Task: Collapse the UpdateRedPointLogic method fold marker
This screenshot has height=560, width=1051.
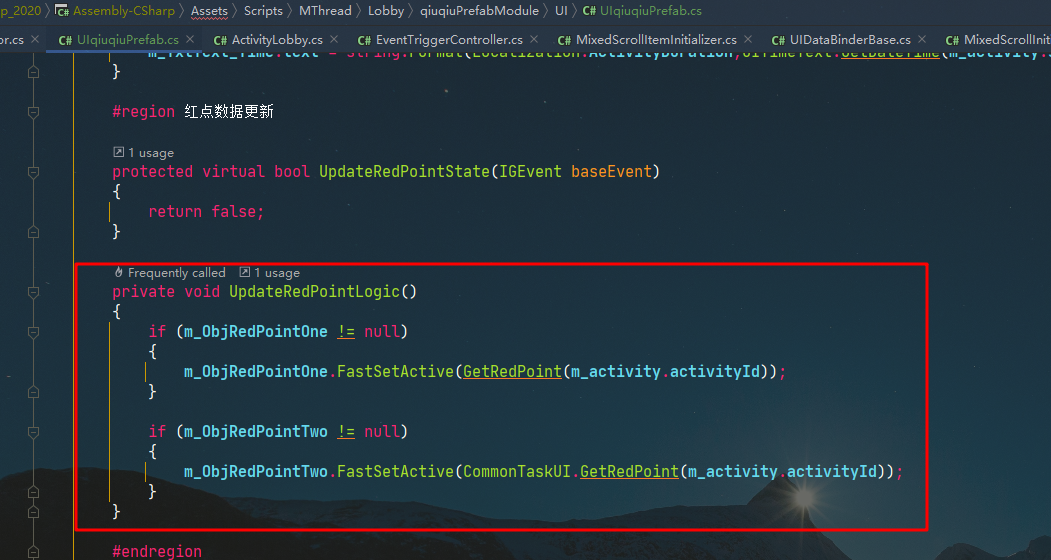Action: pos(34,292)
